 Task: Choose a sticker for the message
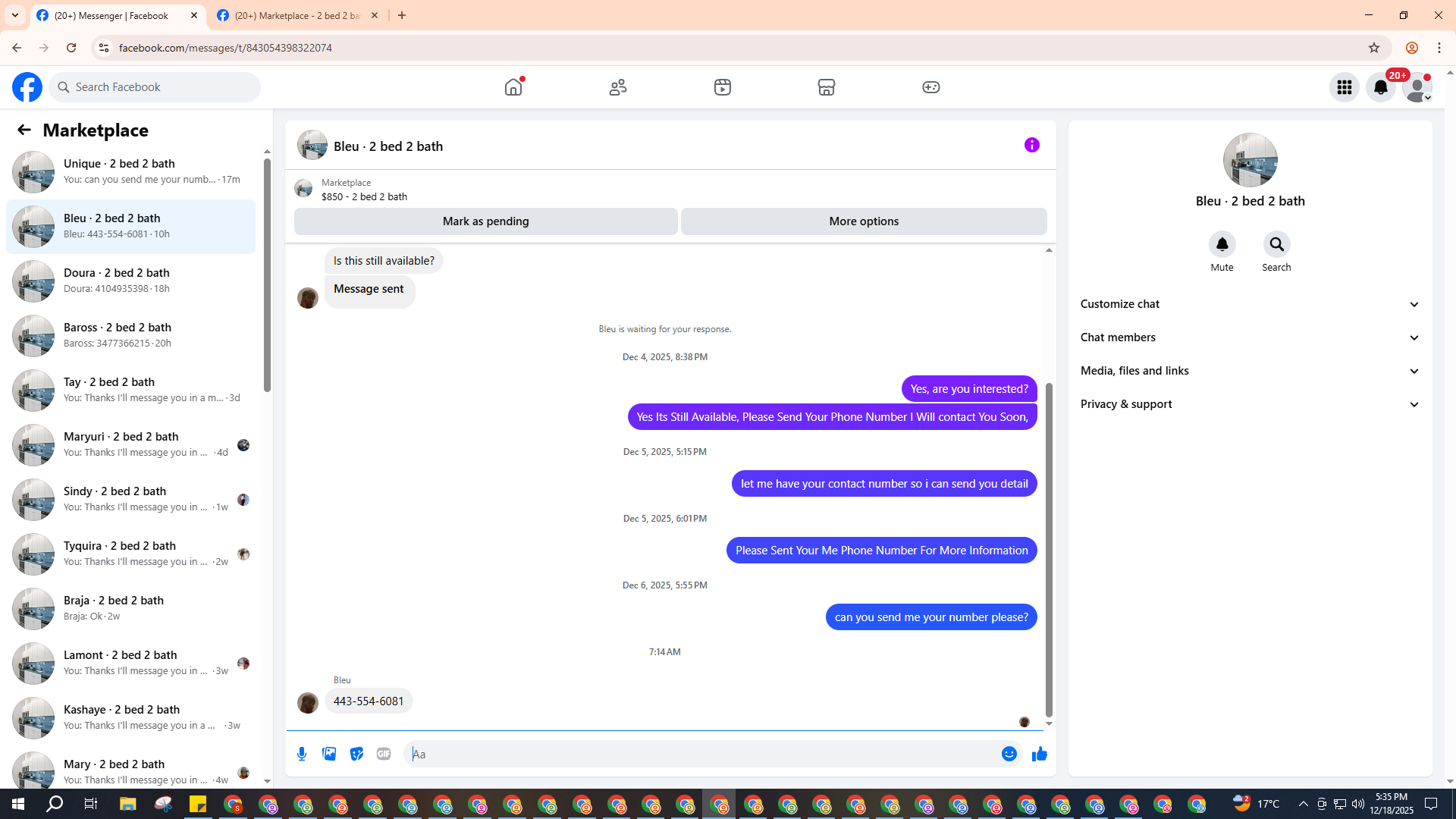click(356, 754)
